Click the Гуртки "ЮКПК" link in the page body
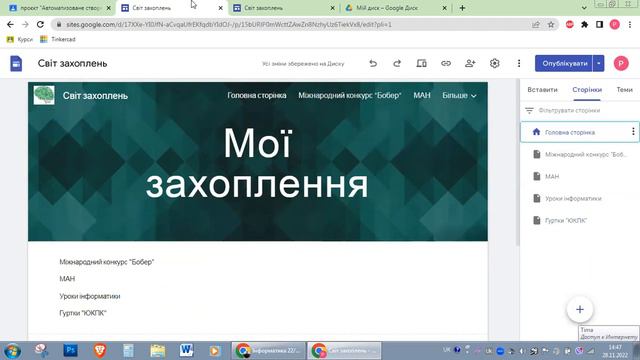The image size is (640, 360). 83,313
